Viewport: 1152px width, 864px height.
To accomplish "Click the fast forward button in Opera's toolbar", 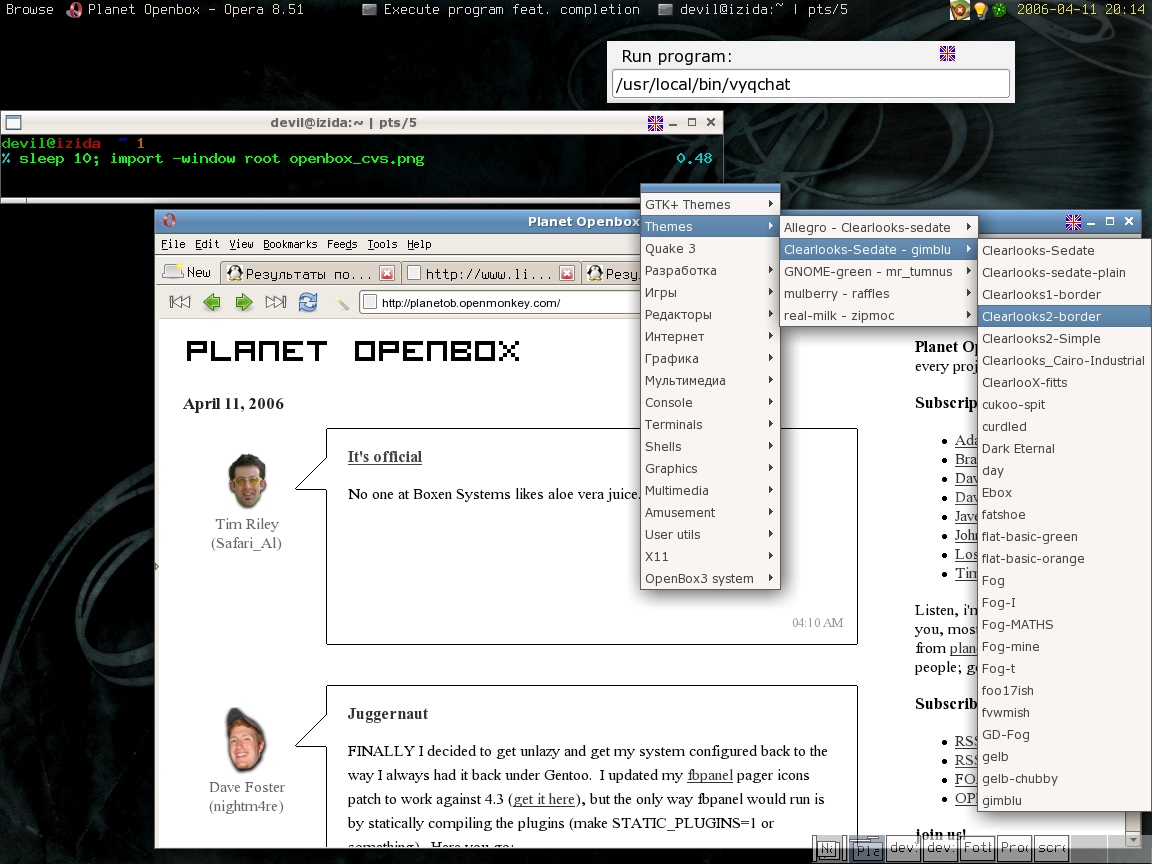I will point(276,302).
